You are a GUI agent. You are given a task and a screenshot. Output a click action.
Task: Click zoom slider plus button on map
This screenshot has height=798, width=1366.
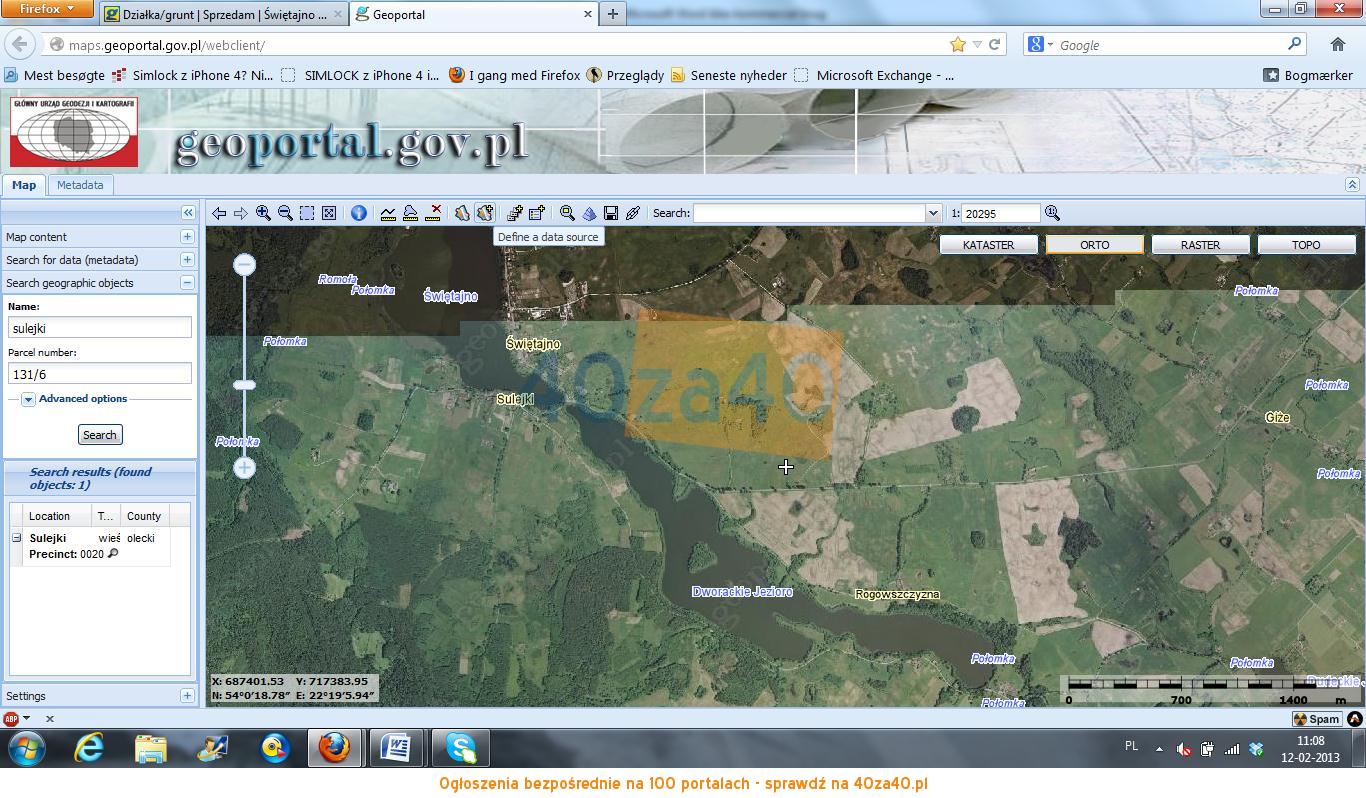(x=244, y=467)
